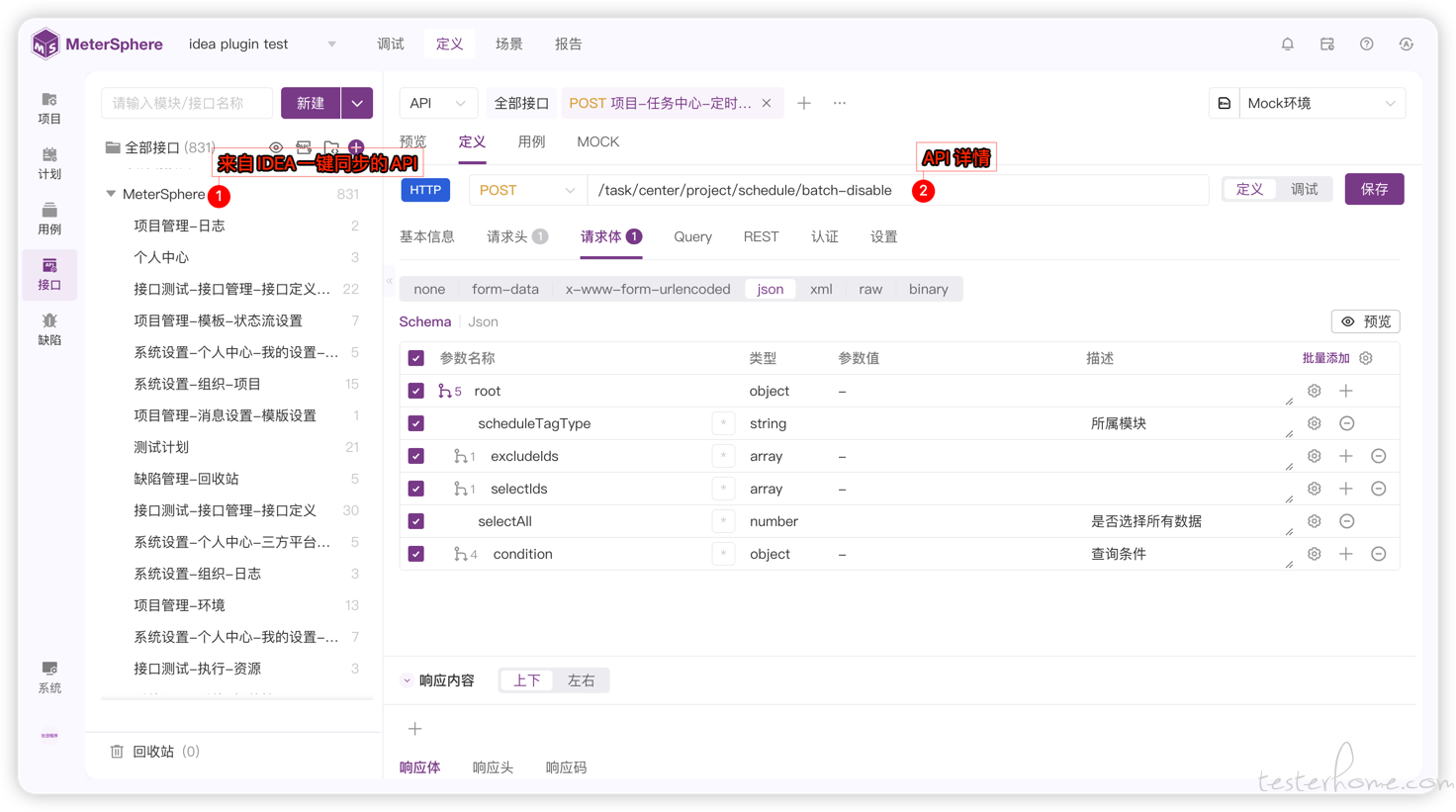Click the request URL path field
Image resolution: width=1456 pixels, height=812 pixels.
pos(898,190)
